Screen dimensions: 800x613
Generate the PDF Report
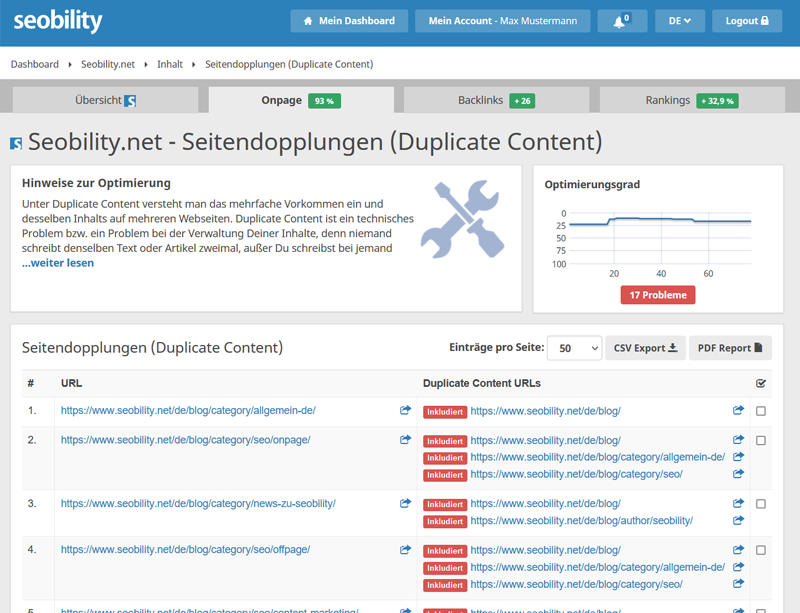(x=730, y=348)
